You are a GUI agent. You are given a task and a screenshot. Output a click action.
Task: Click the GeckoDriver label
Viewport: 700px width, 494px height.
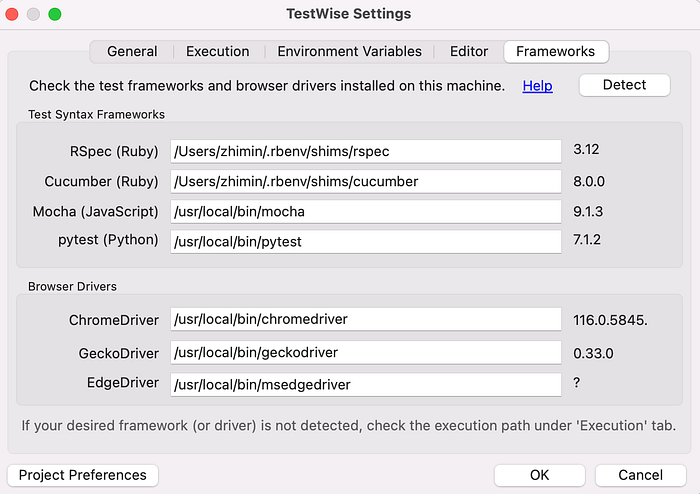click(119, 353)
